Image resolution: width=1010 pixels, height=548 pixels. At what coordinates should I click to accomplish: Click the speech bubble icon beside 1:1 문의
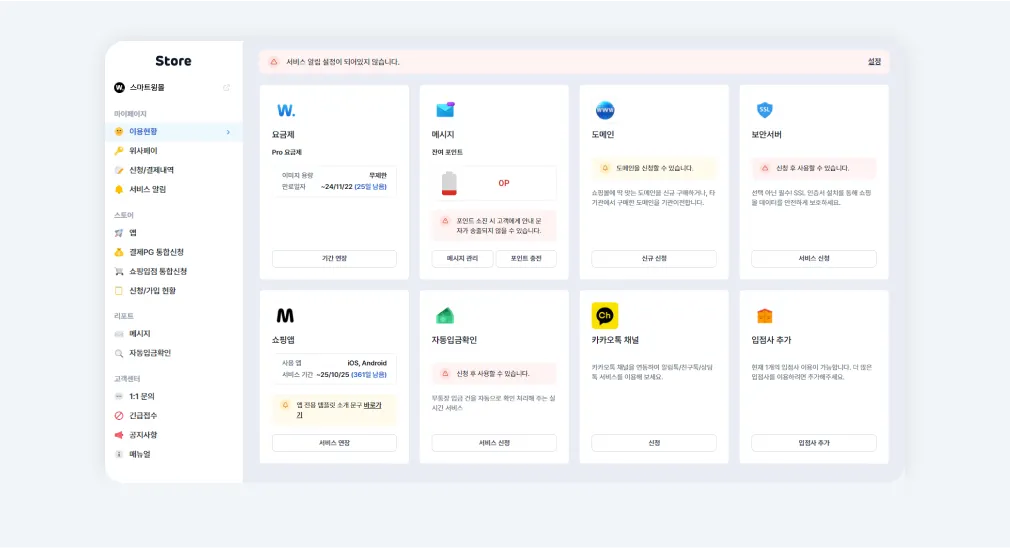click(119, 396)
